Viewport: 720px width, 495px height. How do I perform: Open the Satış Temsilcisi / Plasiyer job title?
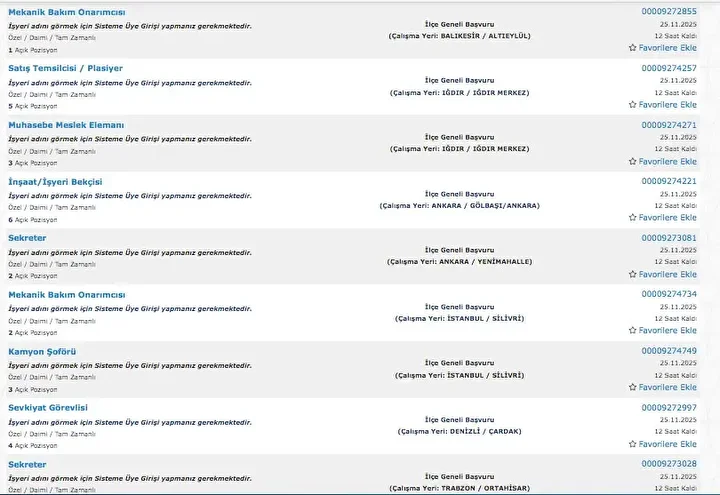point(65,68)
